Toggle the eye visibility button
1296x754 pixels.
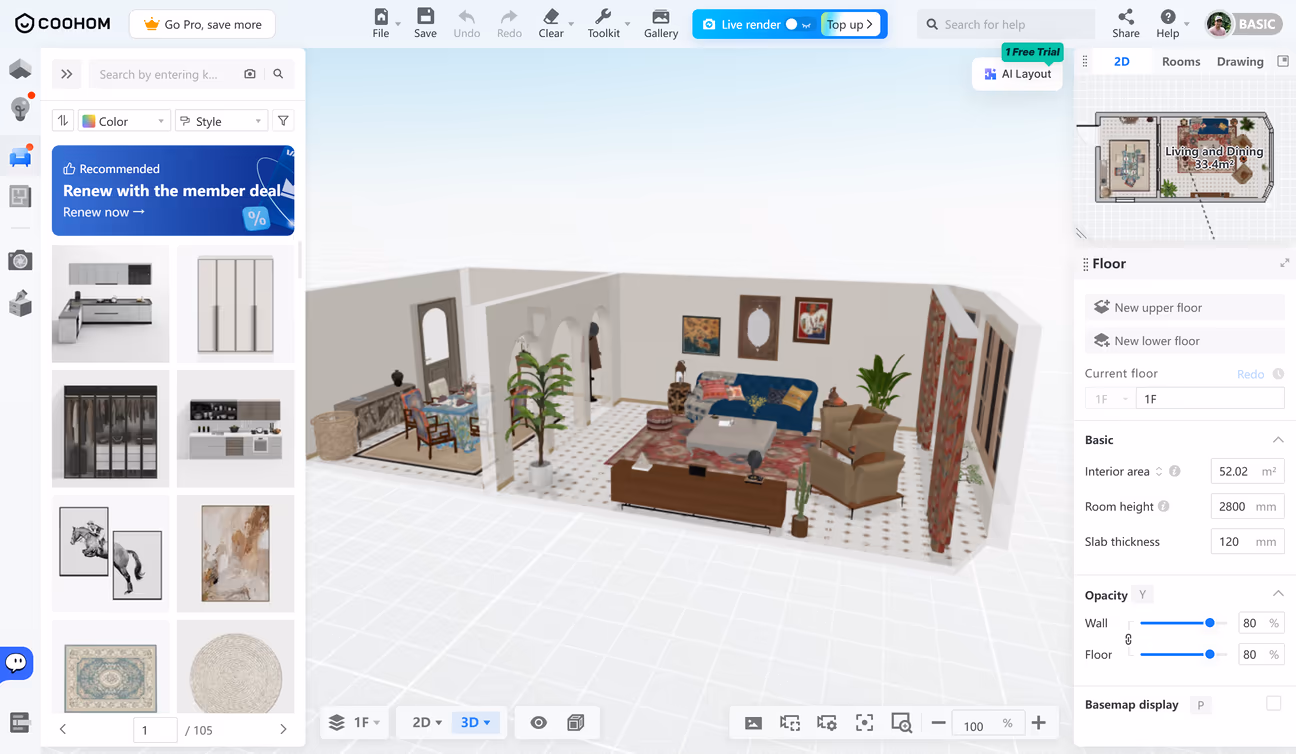539,722
